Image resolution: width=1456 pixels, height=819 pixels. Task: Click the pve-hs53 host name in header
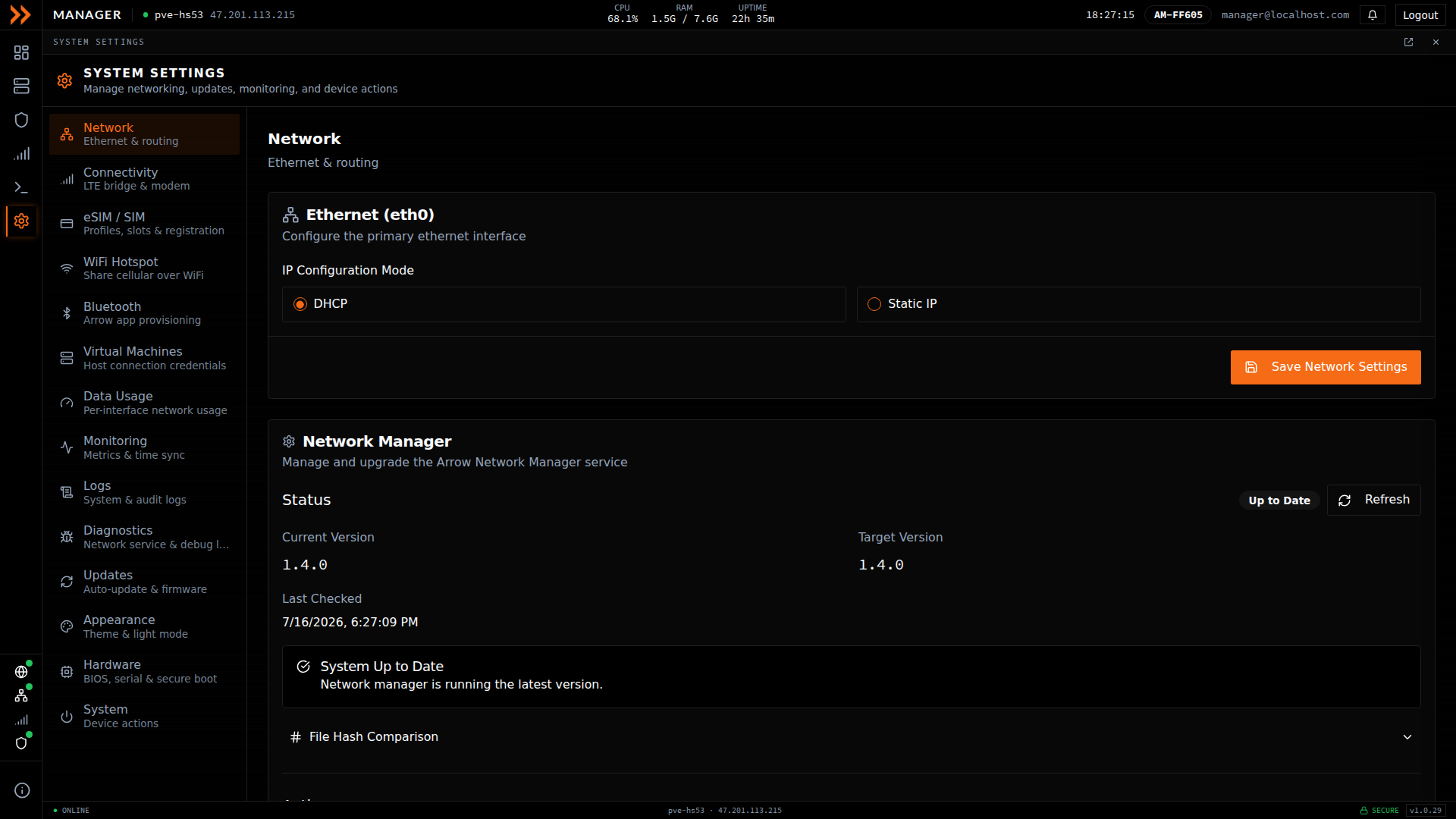pos(179,15)
